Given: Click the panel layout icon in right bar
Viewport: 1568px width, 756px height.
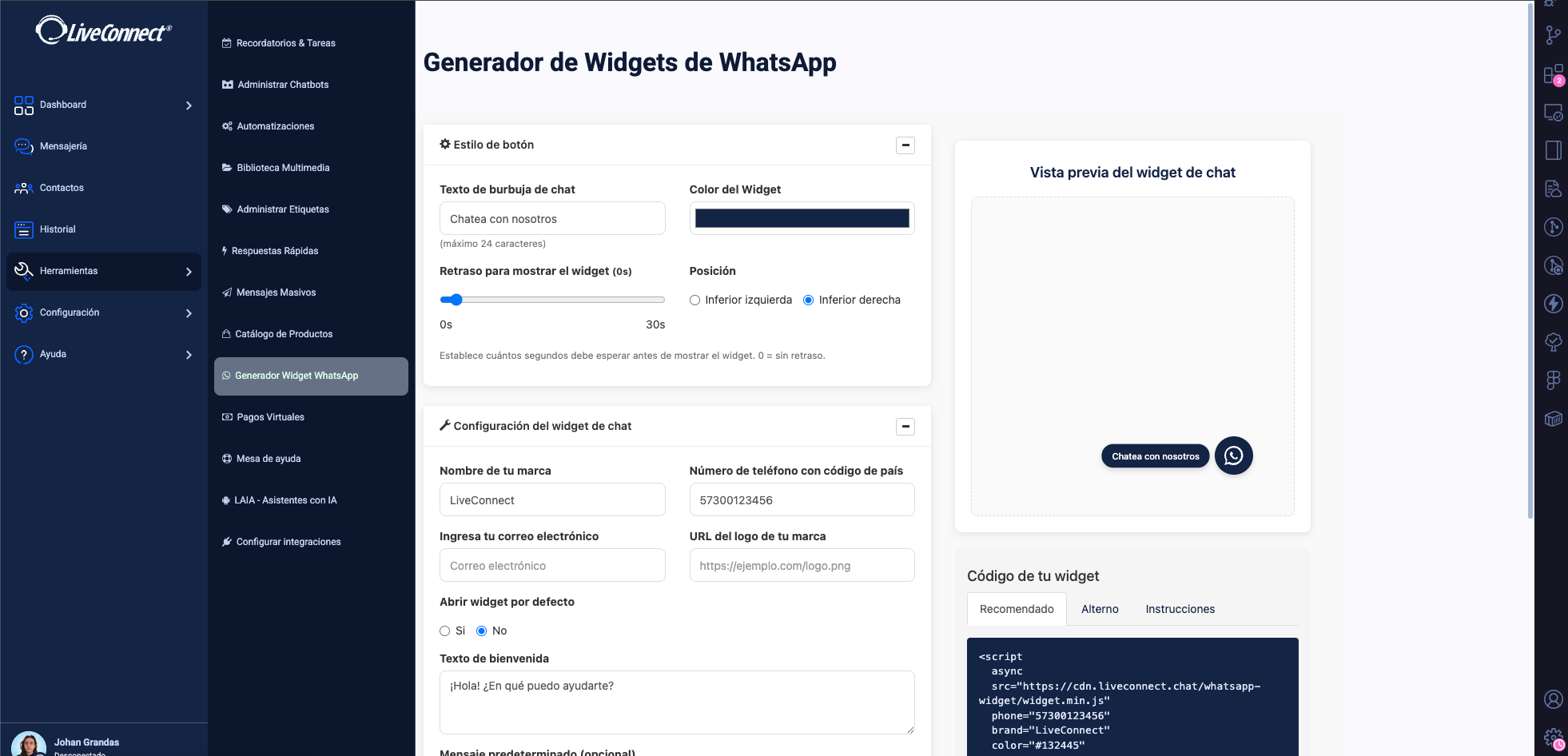Looking at the screenshot, I should tap(1553, 150).
